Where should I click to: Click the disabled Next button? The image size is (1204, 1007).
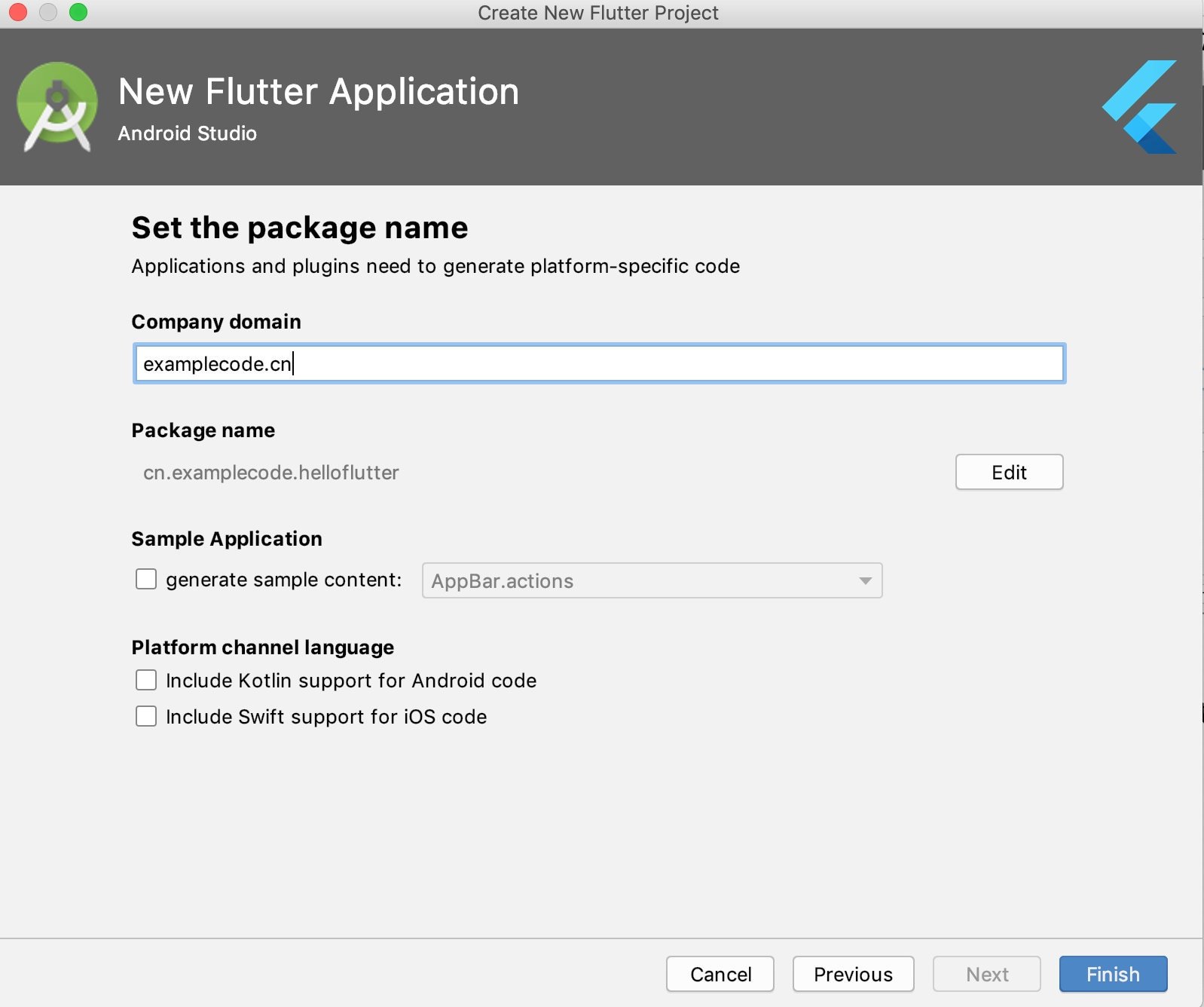(987, 974)
